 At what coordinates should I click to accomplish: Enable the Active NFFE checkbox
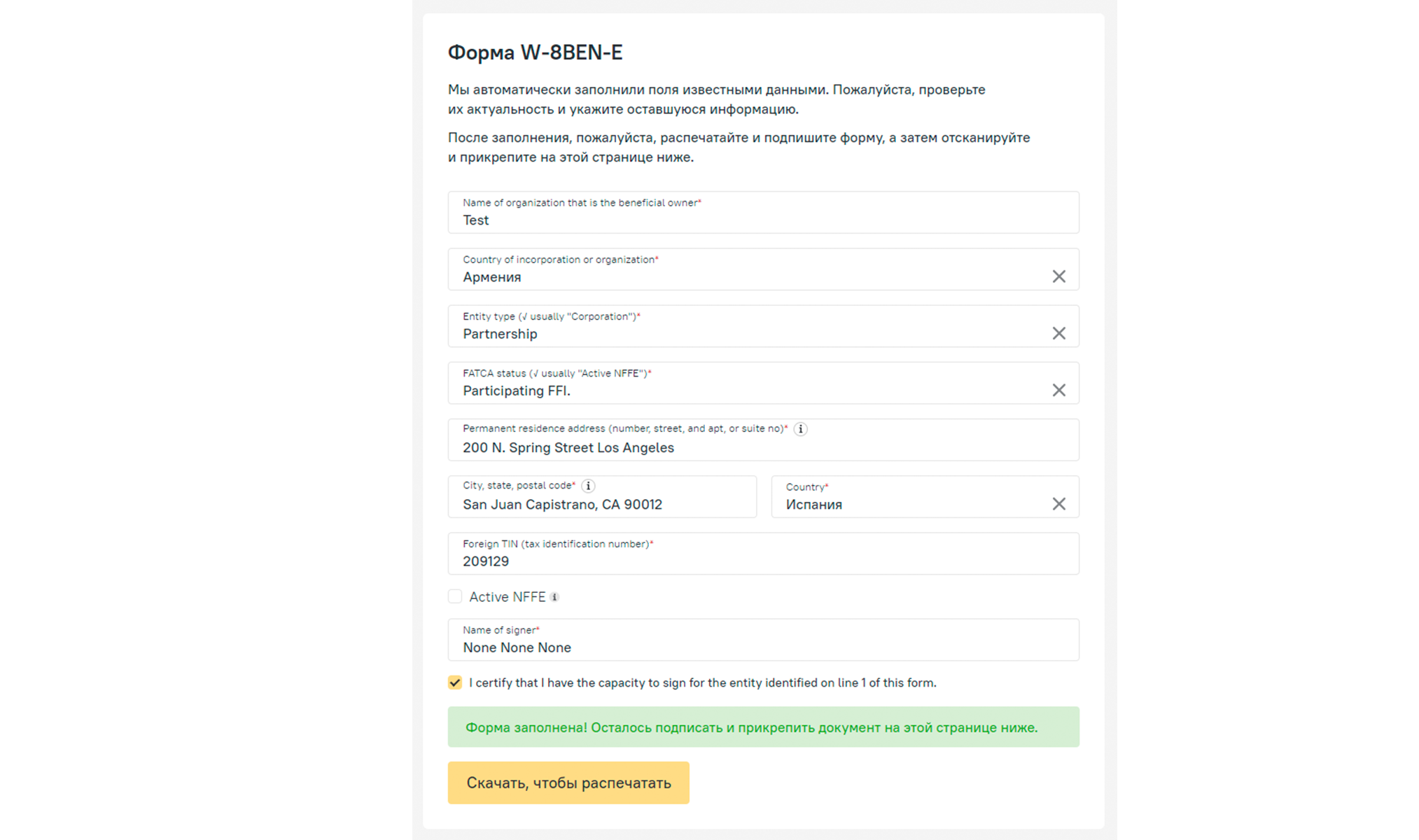tap(455, 596)
